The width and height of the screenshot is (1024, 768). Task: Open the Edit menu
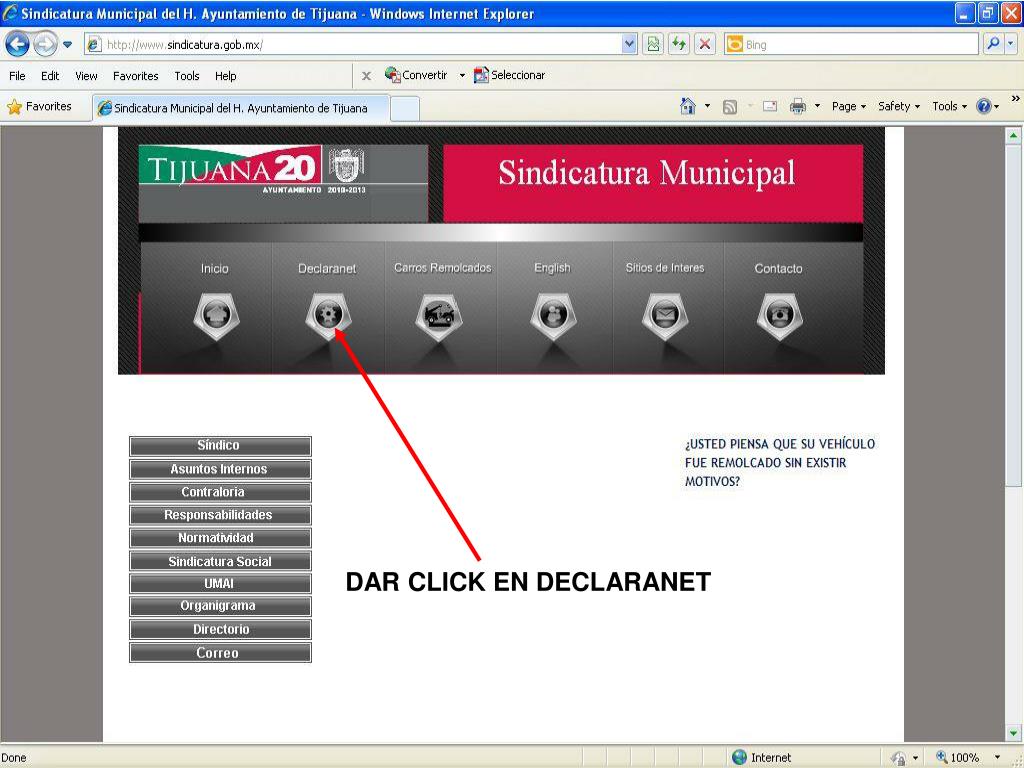coord(50,76)
